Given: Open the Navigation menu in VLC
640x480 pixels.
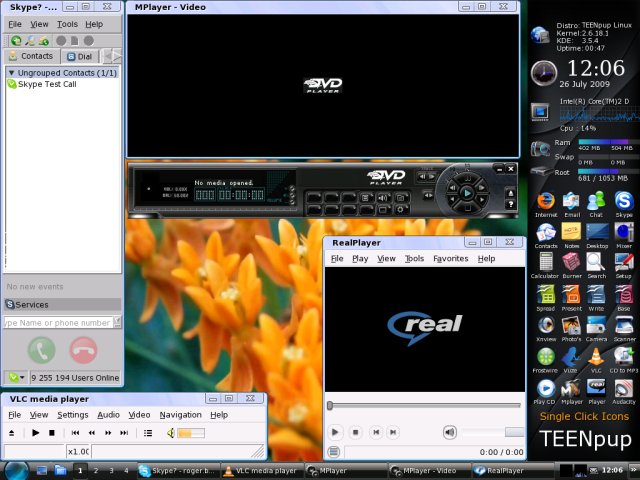Looking at the screenshot, I should [x=180, y=415].
